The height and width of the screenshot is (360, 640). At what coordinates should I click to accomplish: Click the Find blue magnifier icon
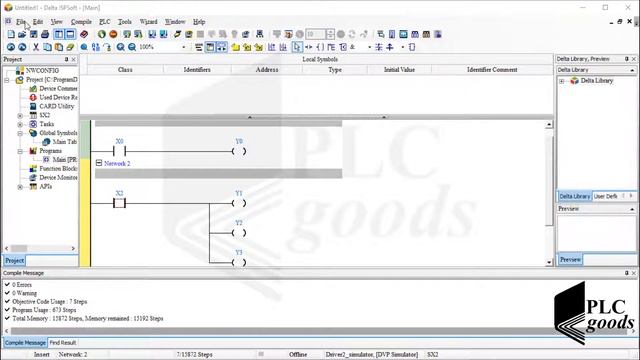pos(84,47)
